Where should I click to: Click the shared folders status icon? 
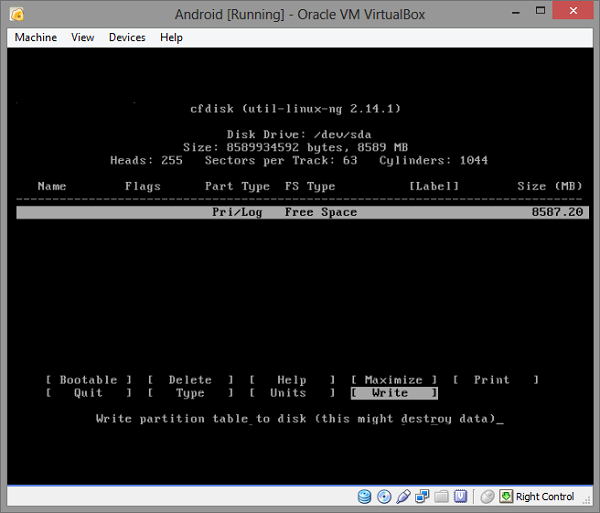tap(441, 497)
